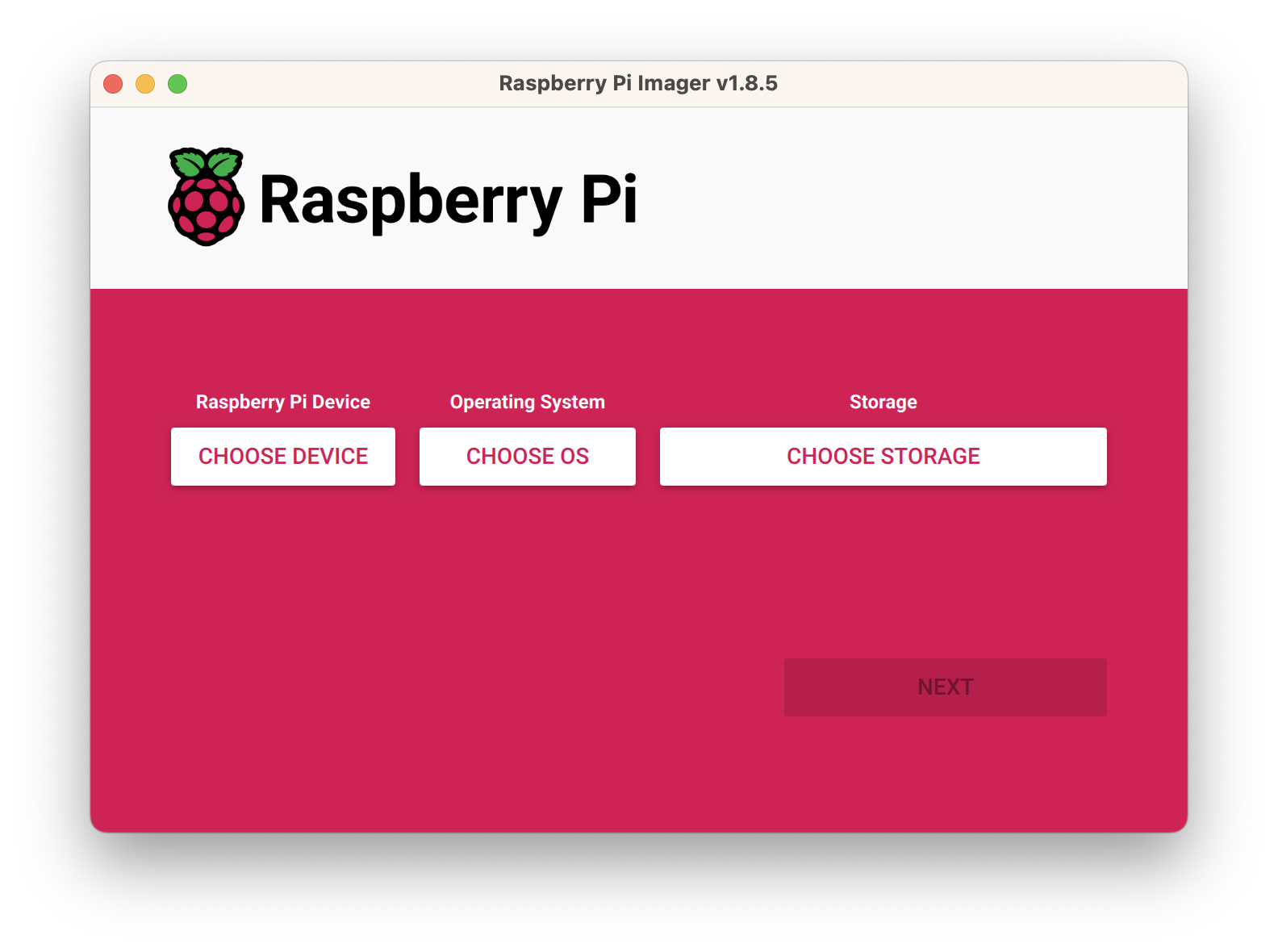This screenshot has height=952, width=1278.
Task: Click the green leaves atop the raspberry logo
Action: pos(207,162)
